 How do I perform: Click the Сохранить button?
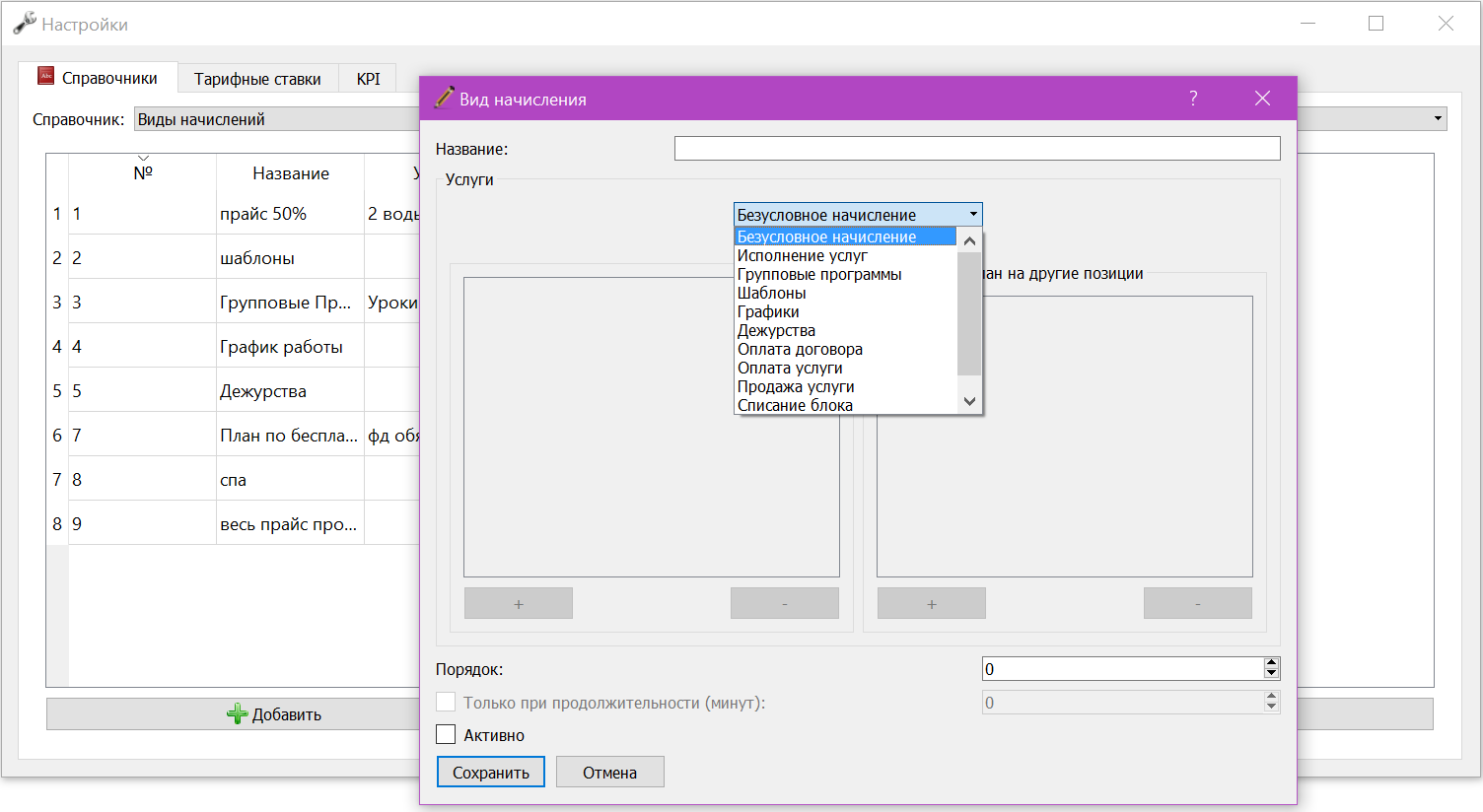[491, 772]
